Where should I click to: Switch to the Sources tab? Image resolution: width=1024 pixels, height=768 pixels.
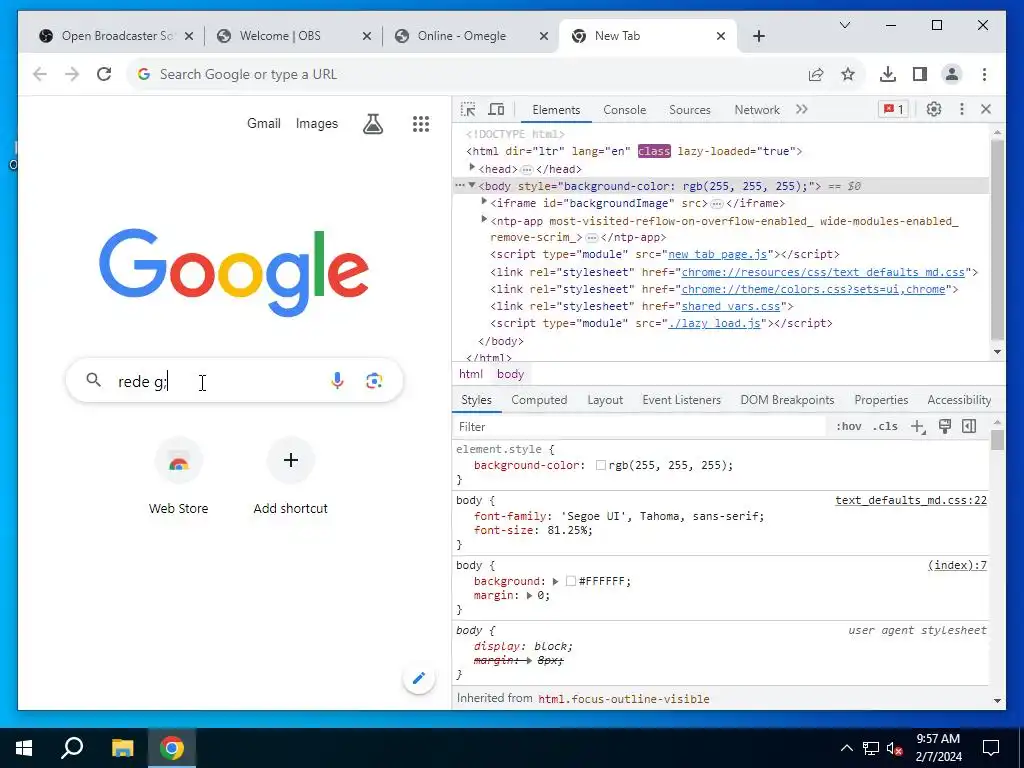(x=690, y=110)
